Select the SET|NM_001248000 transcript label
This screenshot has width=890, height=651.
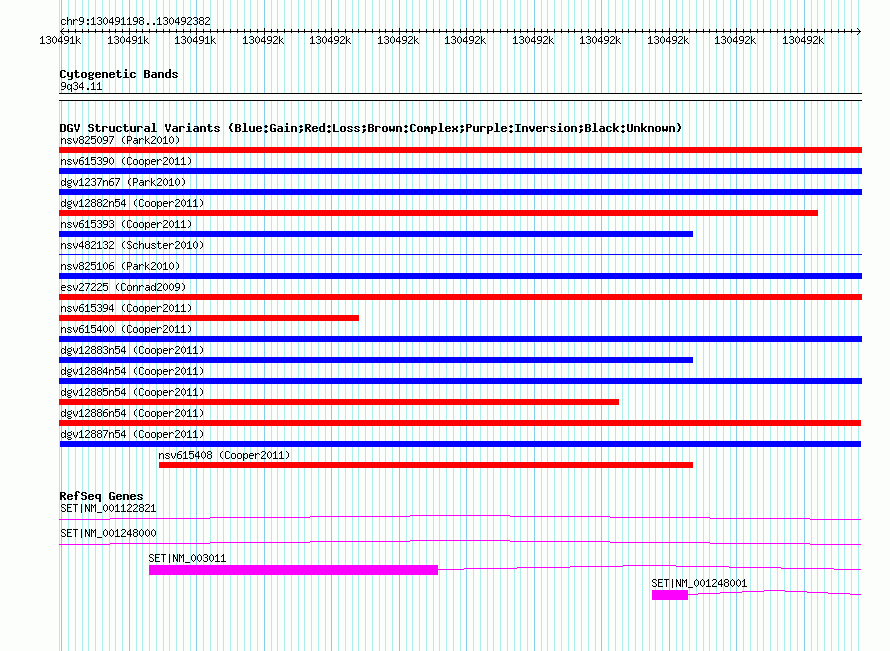click(x=108, y=533)
